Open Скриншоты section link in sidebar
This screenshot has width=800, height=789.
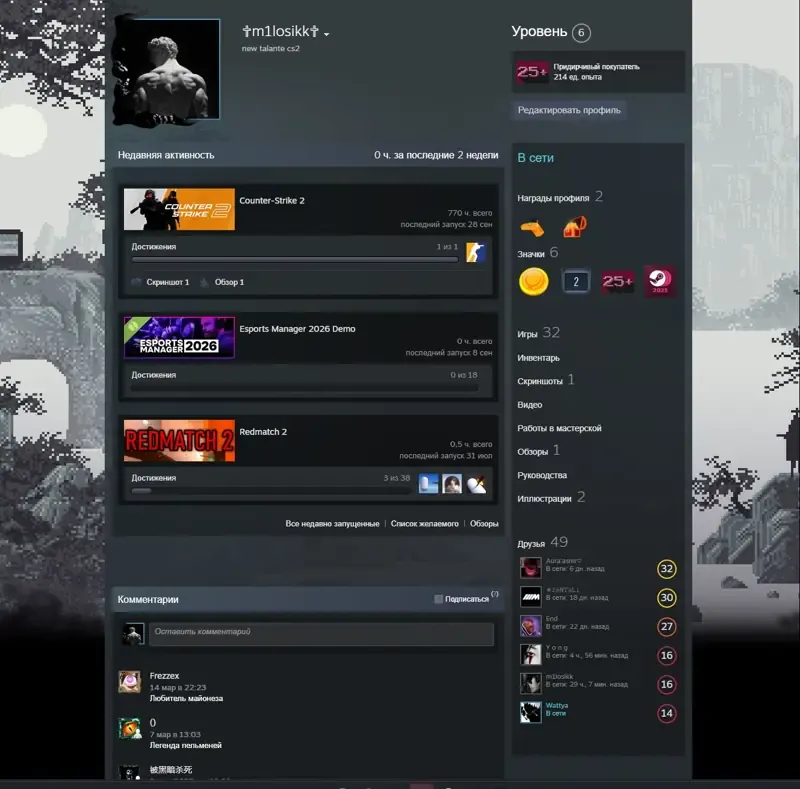pos(540,381)
